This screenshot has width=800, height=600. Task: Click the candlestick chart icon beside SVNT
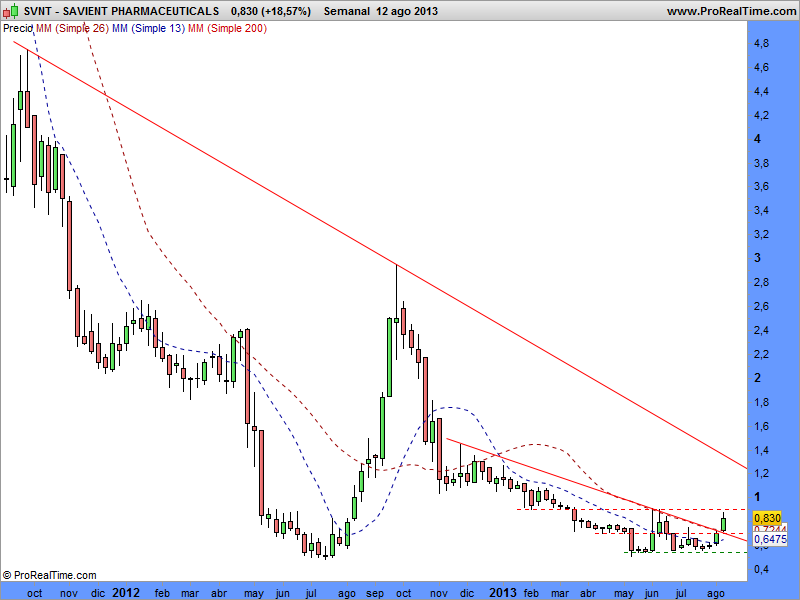(x=10, y=11)
